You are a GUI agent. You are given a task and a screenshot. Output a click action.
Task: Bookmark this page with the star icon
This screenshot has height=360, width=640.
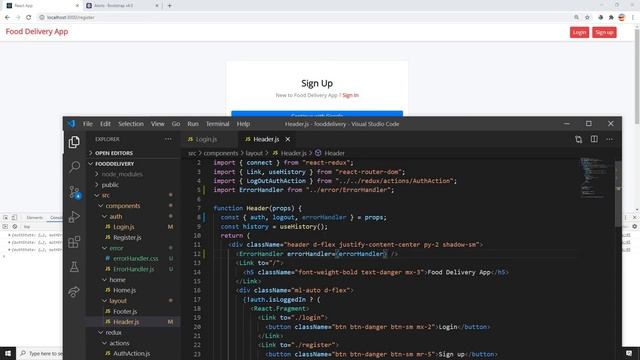(587, 17)
